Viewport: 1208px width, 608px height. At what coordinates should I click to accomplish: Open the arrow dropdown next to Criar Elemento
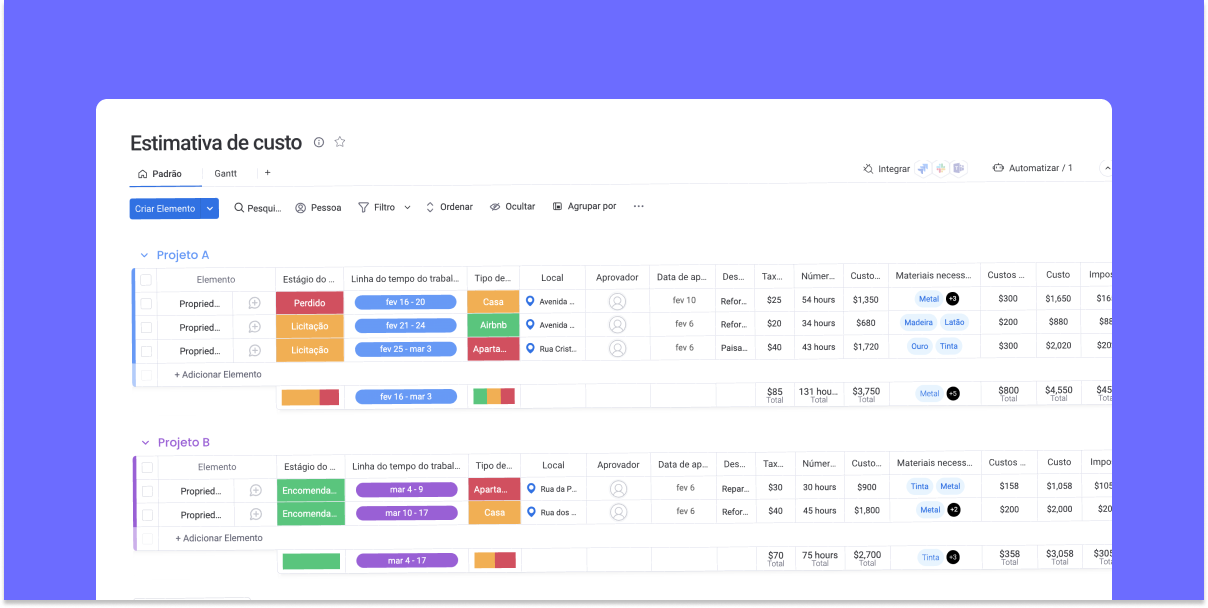[210, 208]
